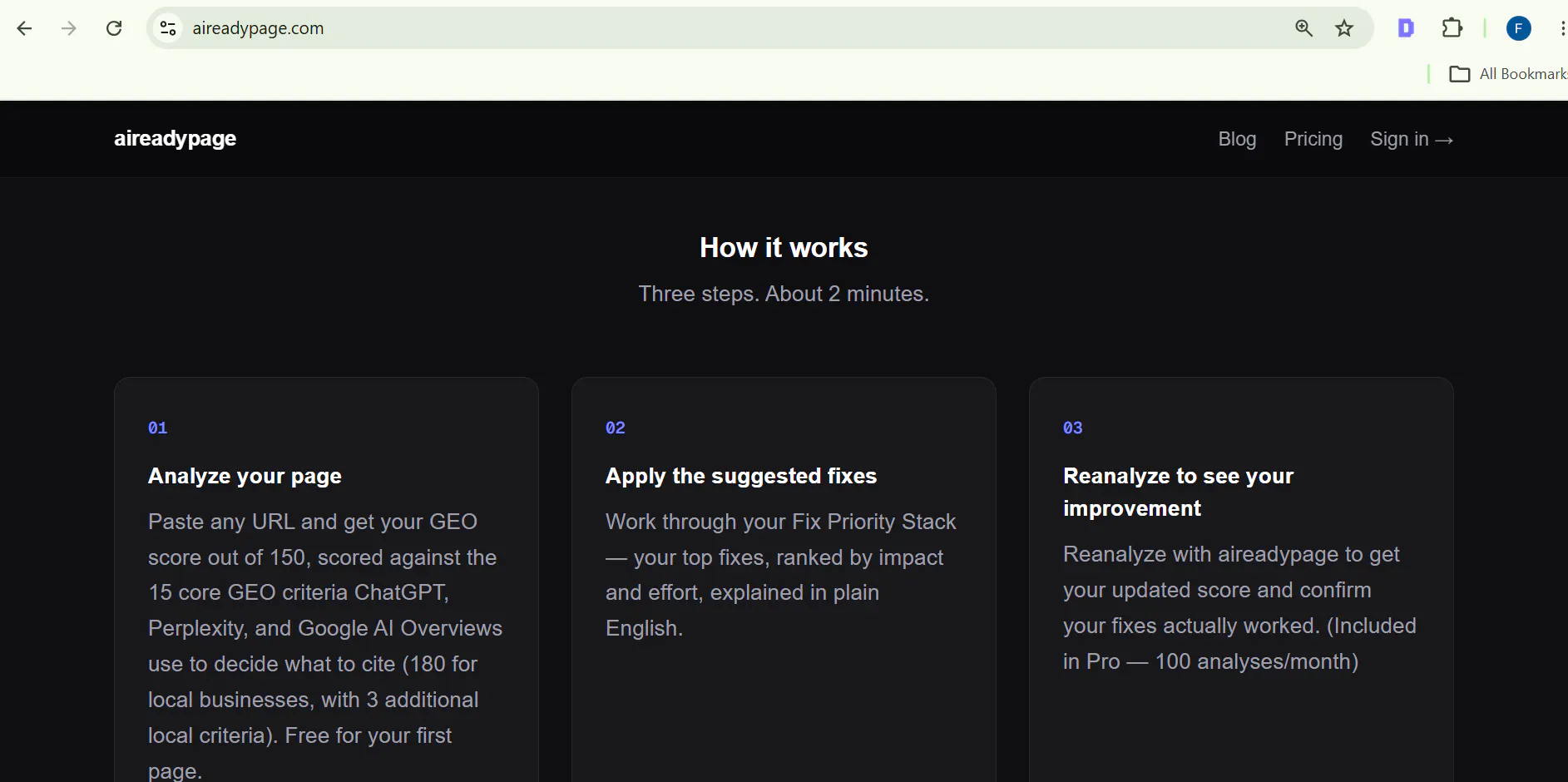View site information icon in address bar

[168, 28]
